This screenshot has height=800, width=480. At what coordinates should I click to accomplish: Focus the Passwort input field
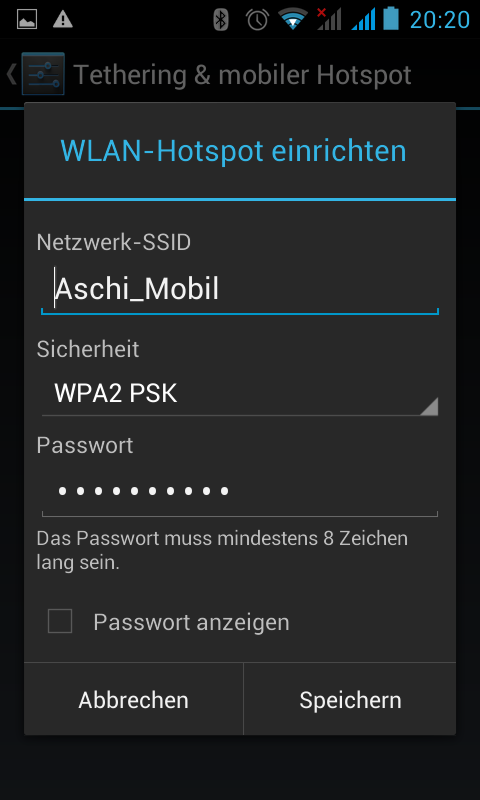click(x=240, y=491)
